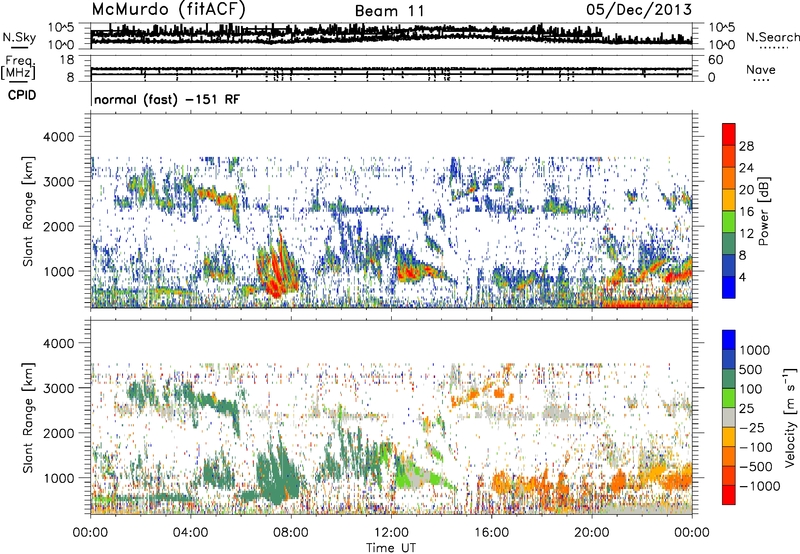The width and height of the screenshot is (800, 554).
Task: Click the Freq. [MHz] axis label
Action: [18, 67]
